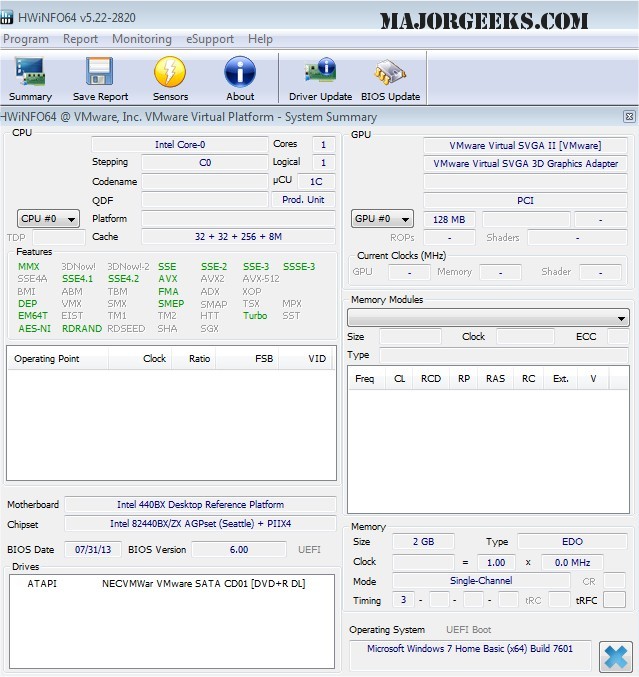The width and height of the screenshot is (639, 677).
Task: Close System Summary panel via small X
Action: [x=630, y=117]
